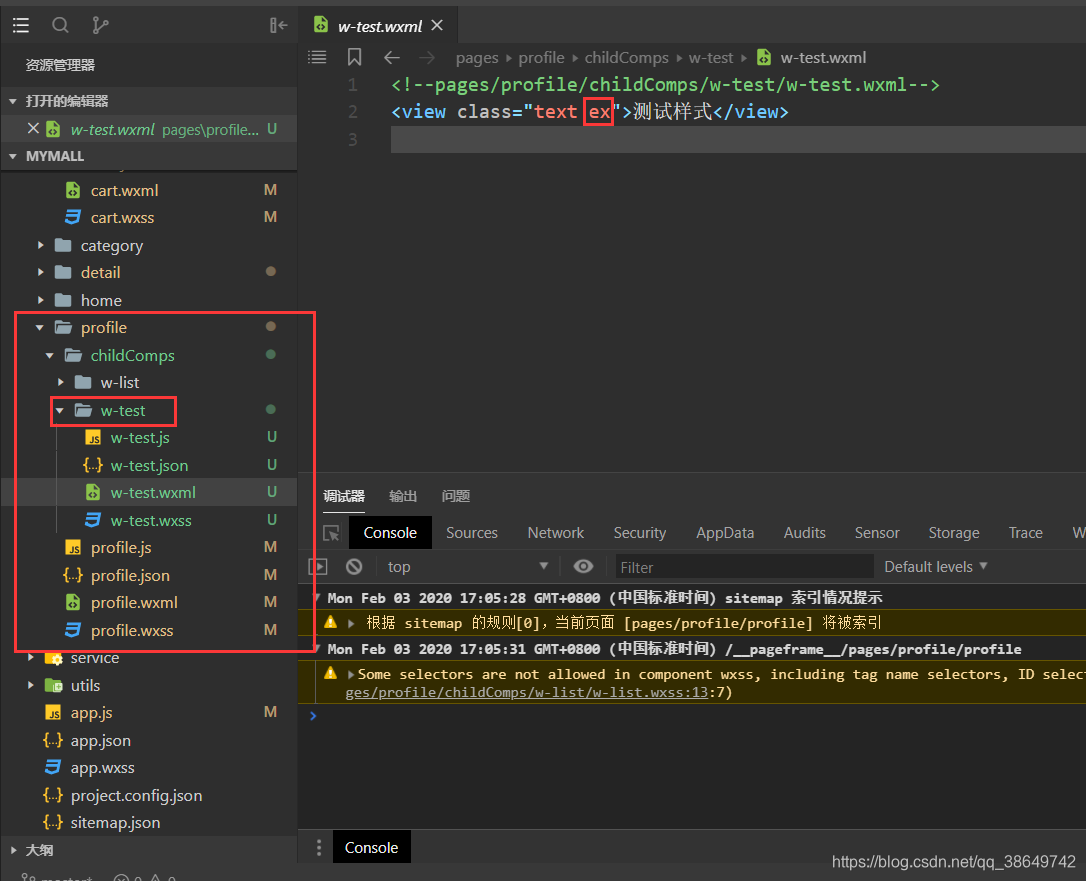Collapse the w-test folder

(x=60, y=411)
